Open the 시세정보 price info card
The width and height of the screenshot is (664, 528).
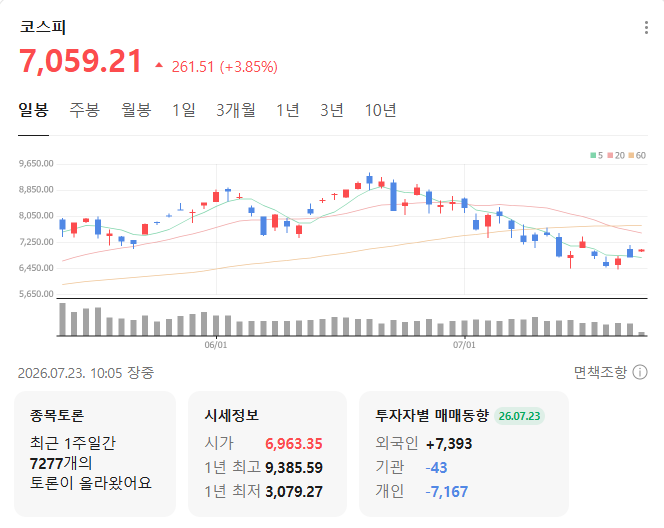(x=267, y=453)
